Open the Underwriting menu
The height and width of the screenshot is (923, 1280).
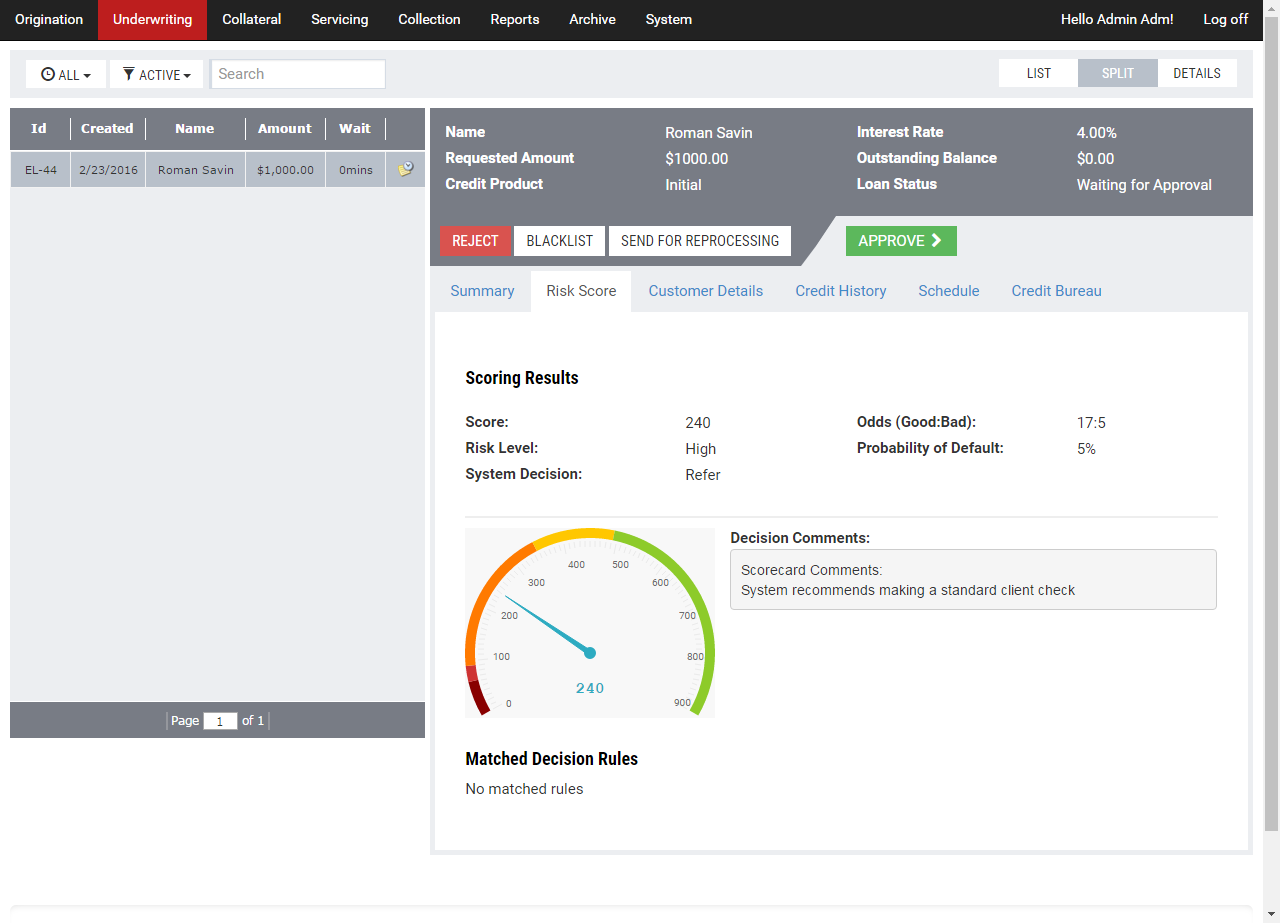click(153, 20)
